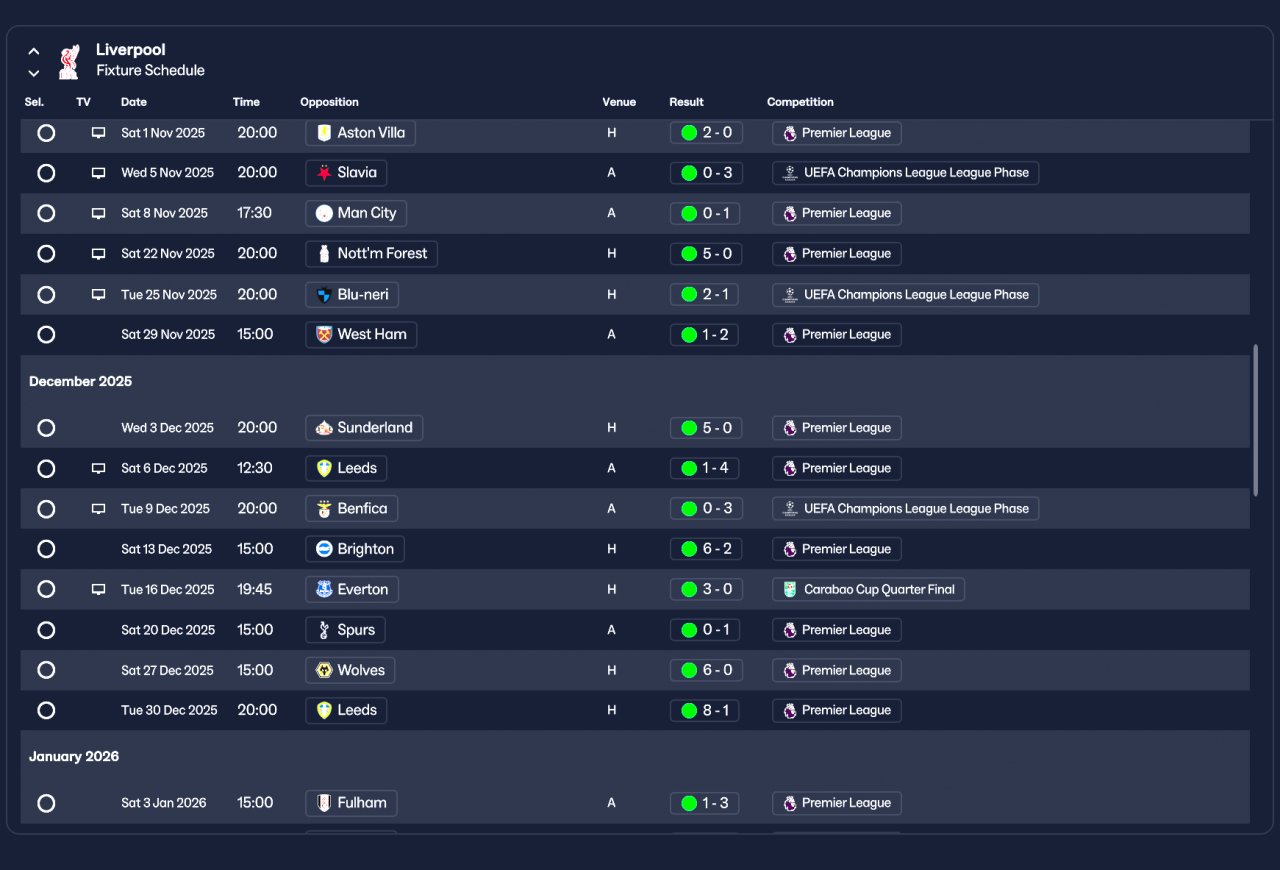Click the Aston Villa club crest
Screen dimensions: 1280x870
[x=324, y=133]
